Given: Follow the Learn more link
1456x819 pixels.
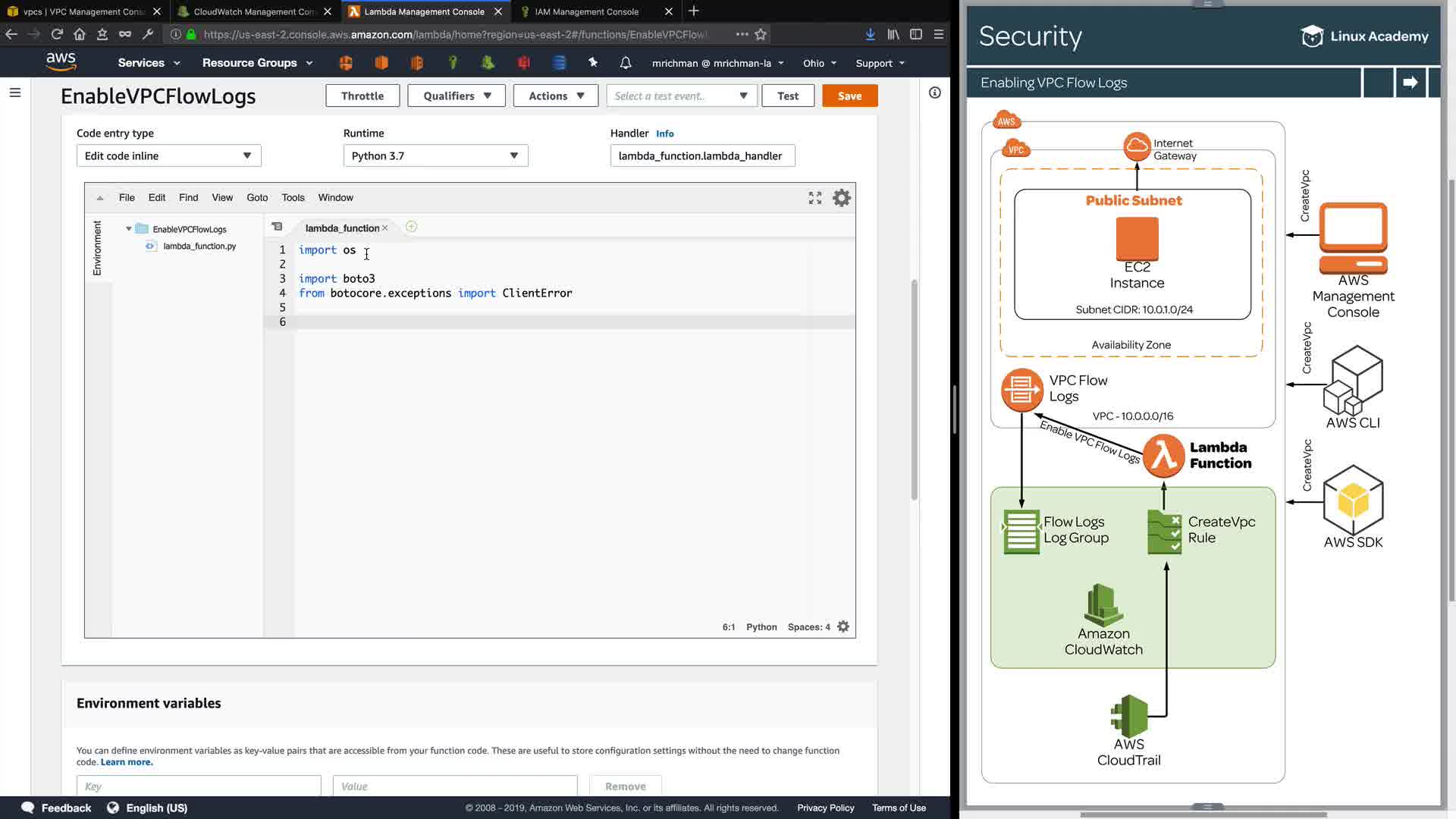Looking at the screenshot, I should point(127,762).
